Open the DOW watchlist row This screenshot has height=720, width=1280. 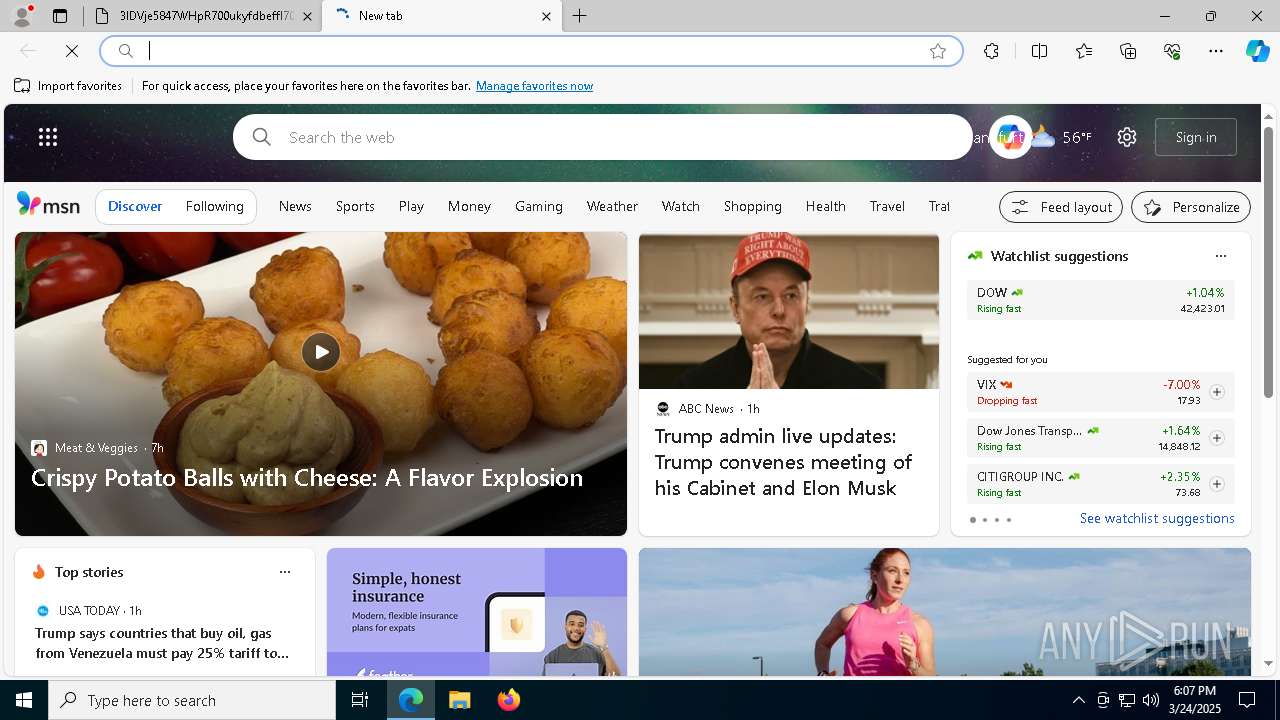tap(1100, 300)
